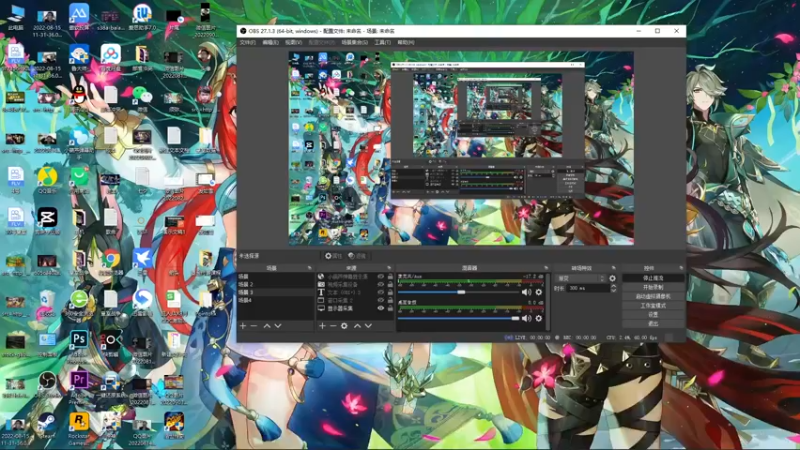This screenshot has width=800, height=450.
Task: Click the 设置 button in controls panel
Action: click(653, 314)
